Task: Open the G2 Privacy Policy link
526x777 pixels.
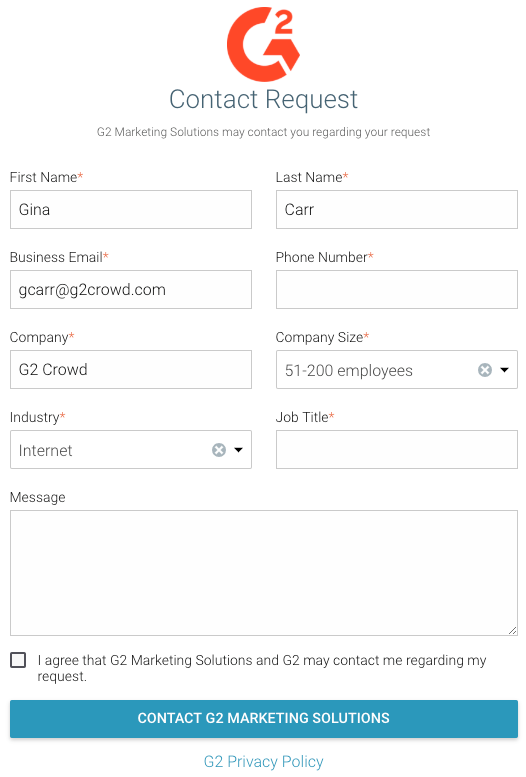Action: 263,761
